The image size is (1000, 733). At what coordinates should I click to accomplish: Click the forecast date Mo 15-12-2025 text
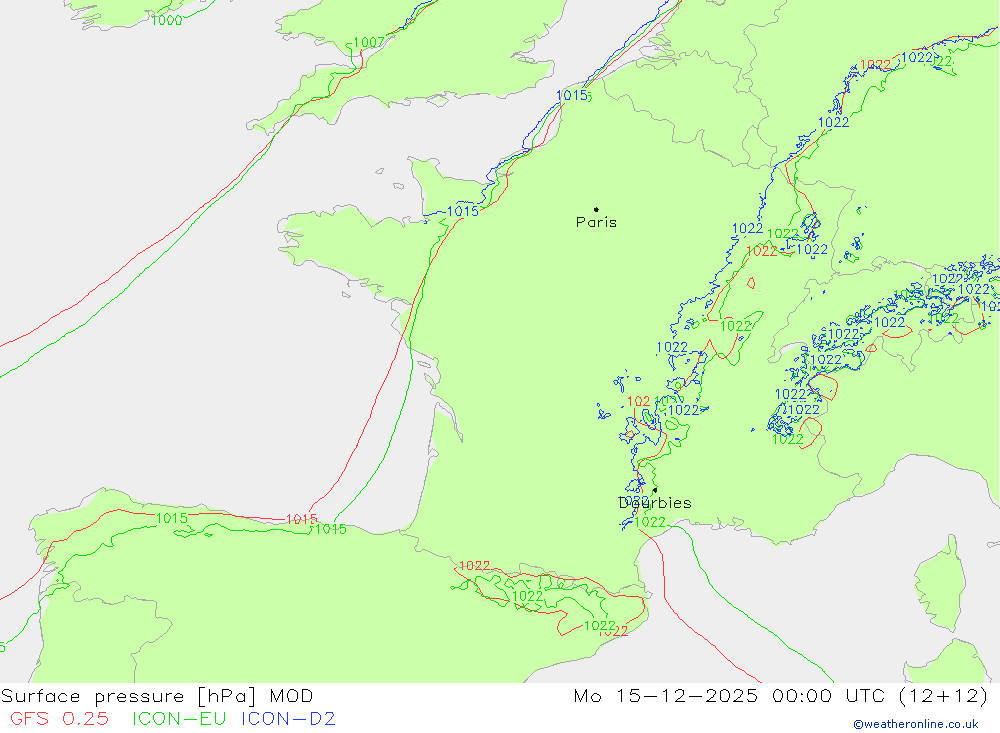666,695
